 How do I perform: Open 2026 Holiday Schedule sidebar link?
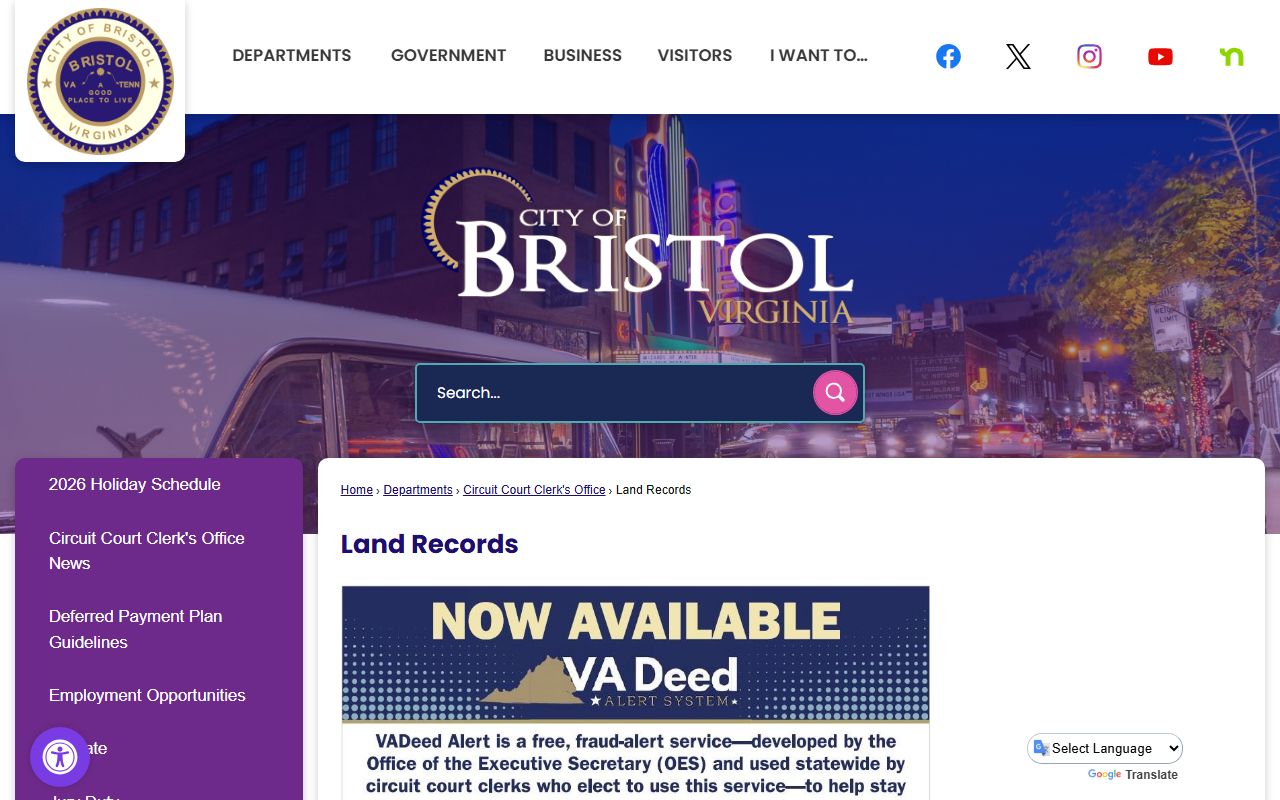(135, 485)
